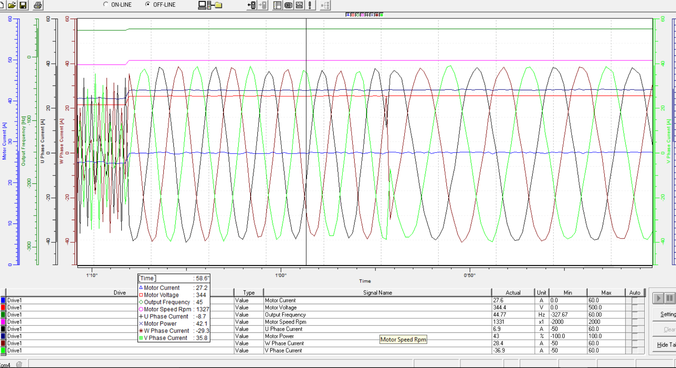Start trace with the play button
Screen dimensions: 676x368
click(658, 298)
